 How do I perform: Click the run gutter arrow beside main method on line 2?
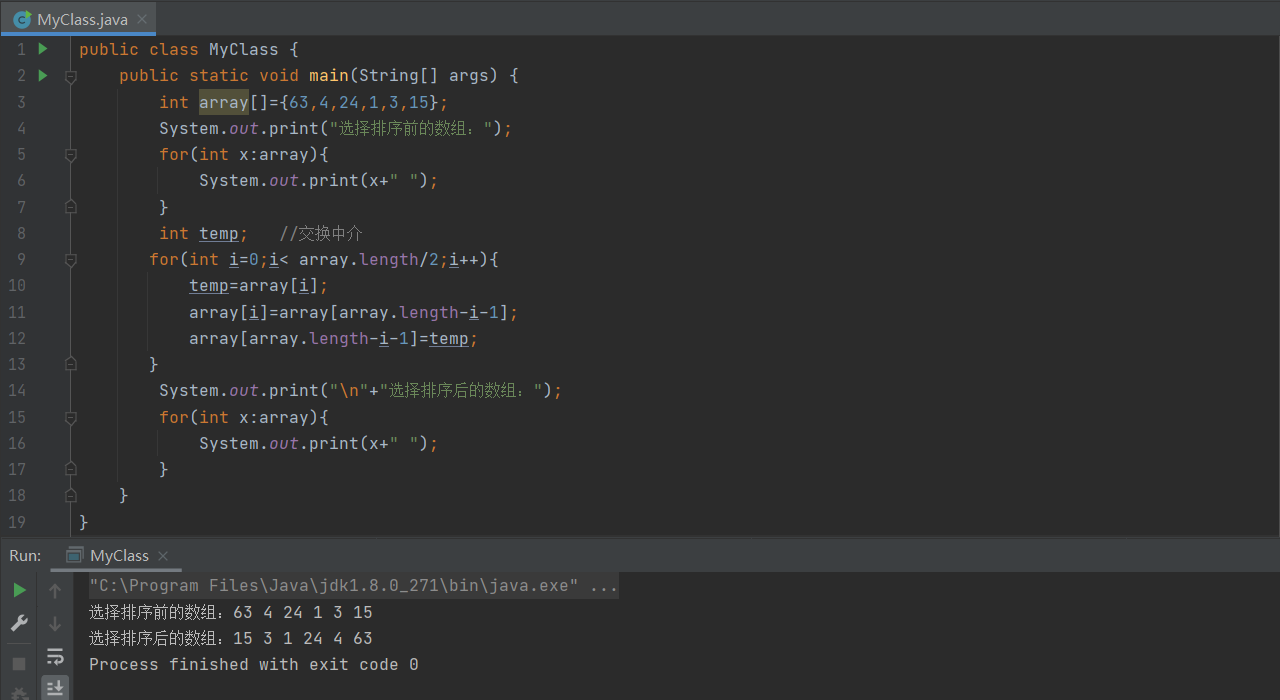pyautogui.click(x=43, y=75)
